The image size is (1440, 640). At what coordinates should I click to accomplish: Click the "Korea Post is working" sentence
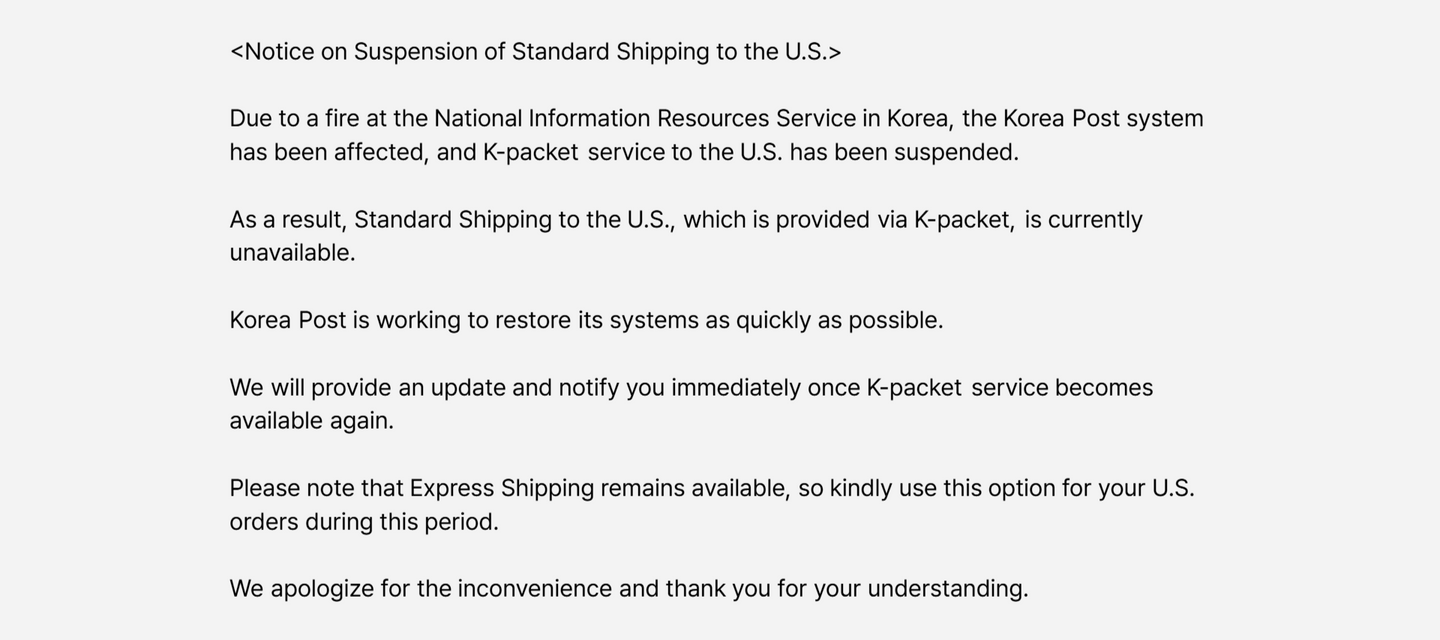(345, 321)
